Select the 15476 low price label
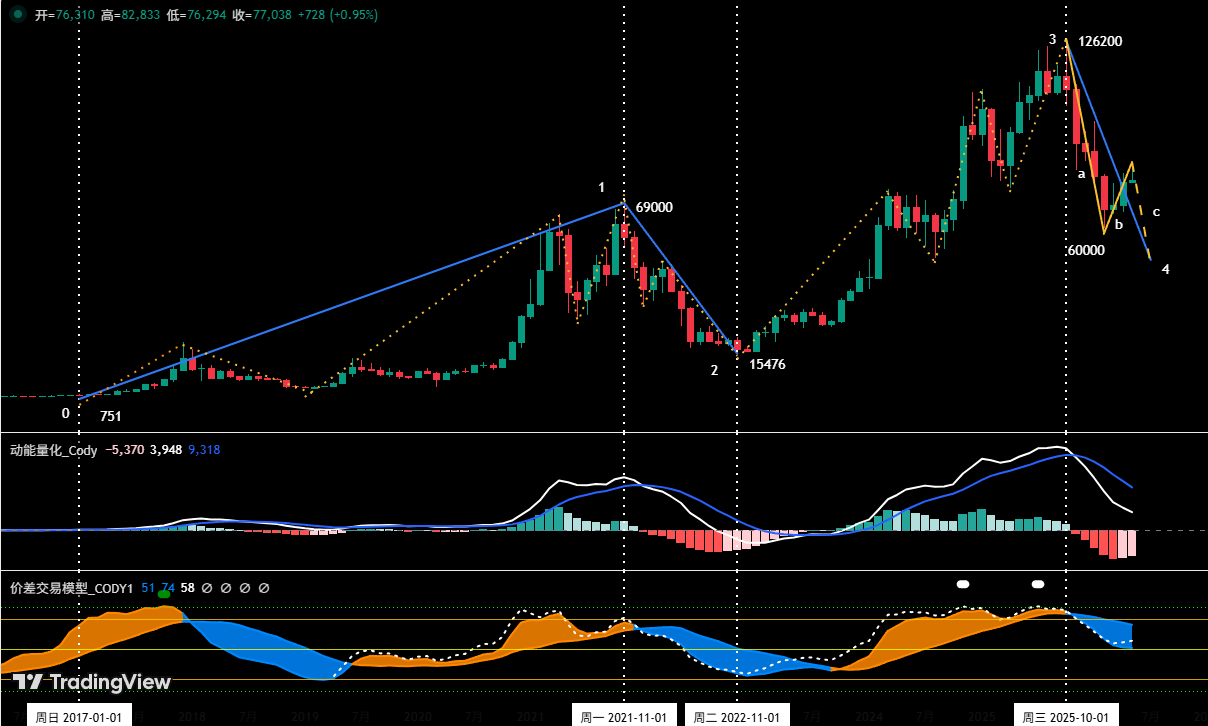1208x726 pixels. coord(767,365)
